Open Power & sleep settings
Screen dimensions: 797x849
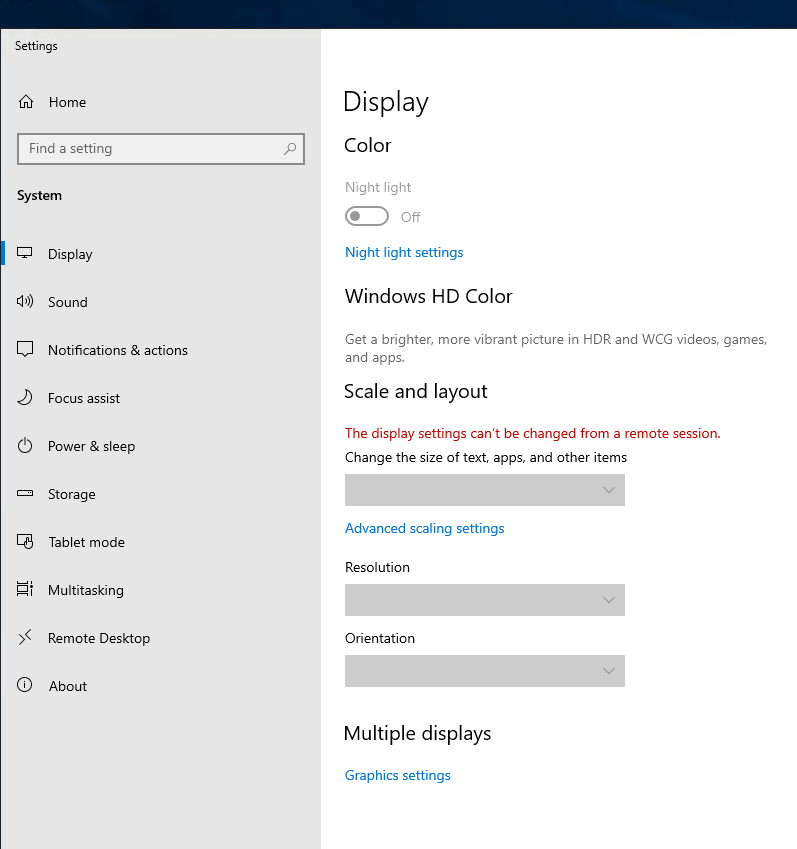click(x=161, y=446)
